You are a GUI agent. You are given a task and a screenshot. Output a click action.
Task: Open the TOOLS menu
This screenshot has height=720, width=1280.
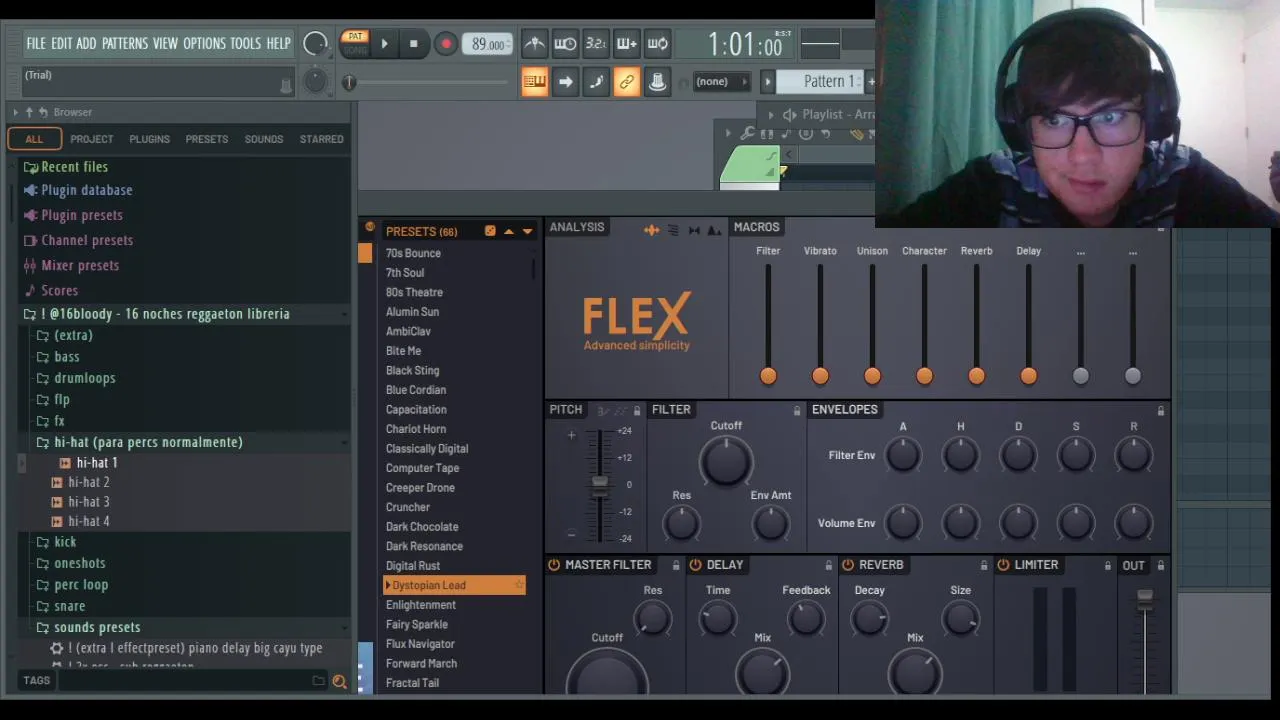245,43
